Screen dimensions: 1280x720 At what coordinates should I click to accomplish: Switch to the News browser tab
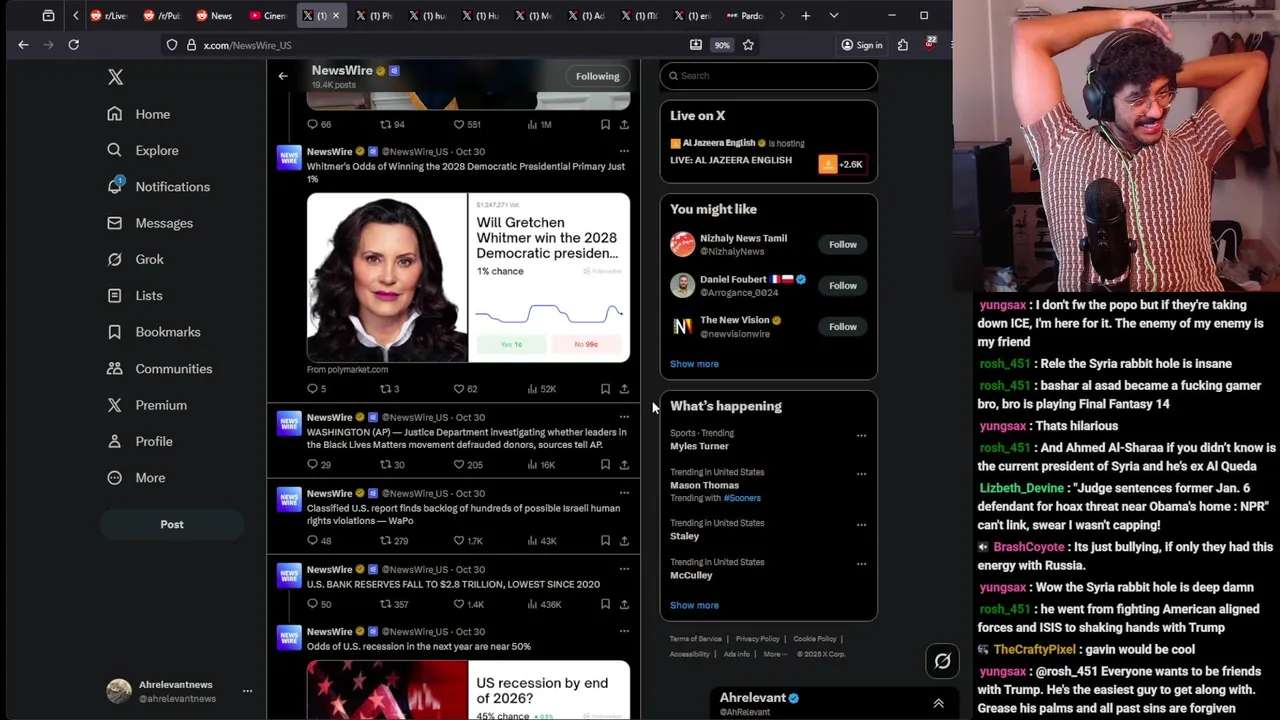click(214, 16)
